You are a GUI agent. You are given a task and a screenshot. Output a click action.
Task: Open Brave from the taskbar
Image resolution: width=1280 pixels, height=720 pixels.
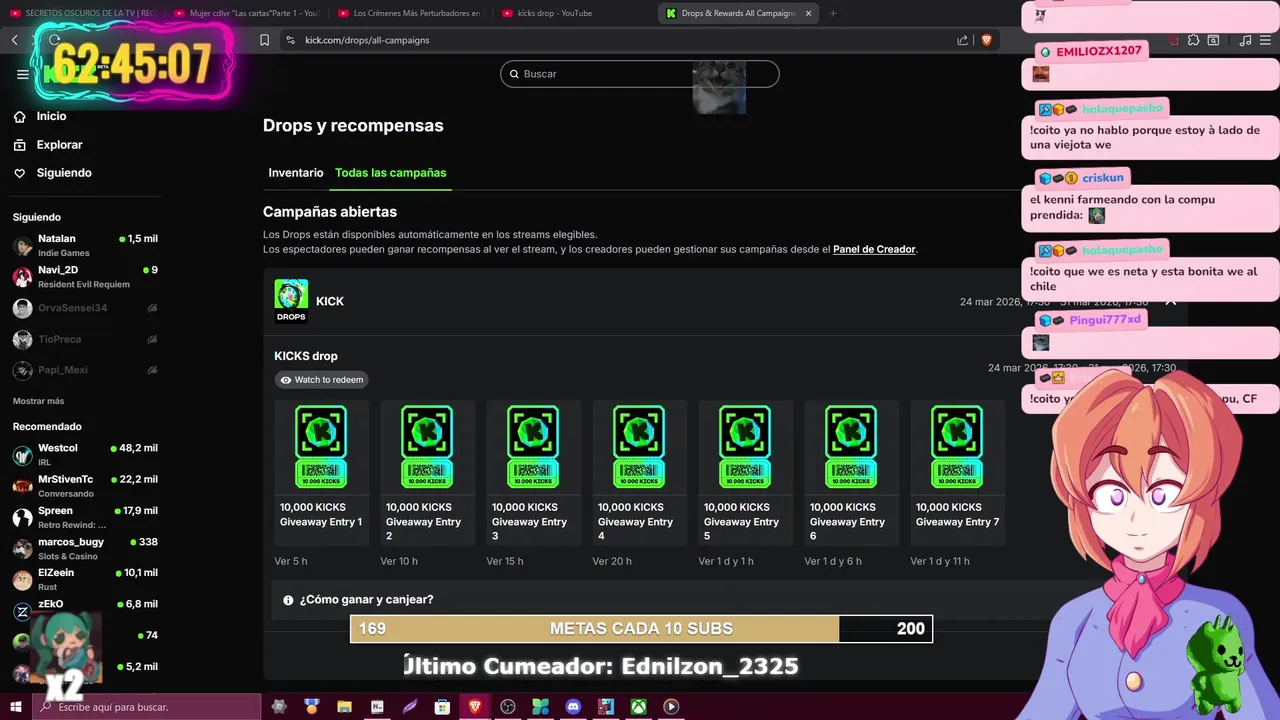(x=475, y=707)
